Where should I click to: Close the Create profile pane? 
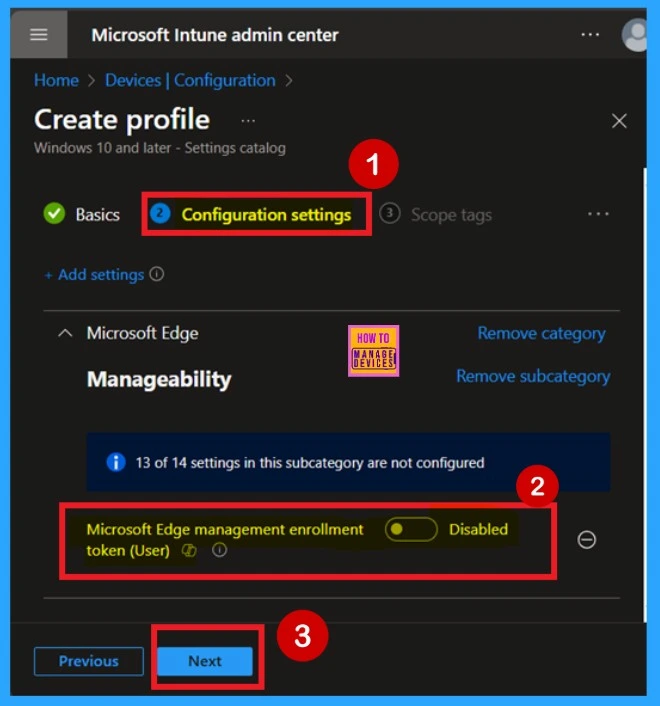point(619,121)
